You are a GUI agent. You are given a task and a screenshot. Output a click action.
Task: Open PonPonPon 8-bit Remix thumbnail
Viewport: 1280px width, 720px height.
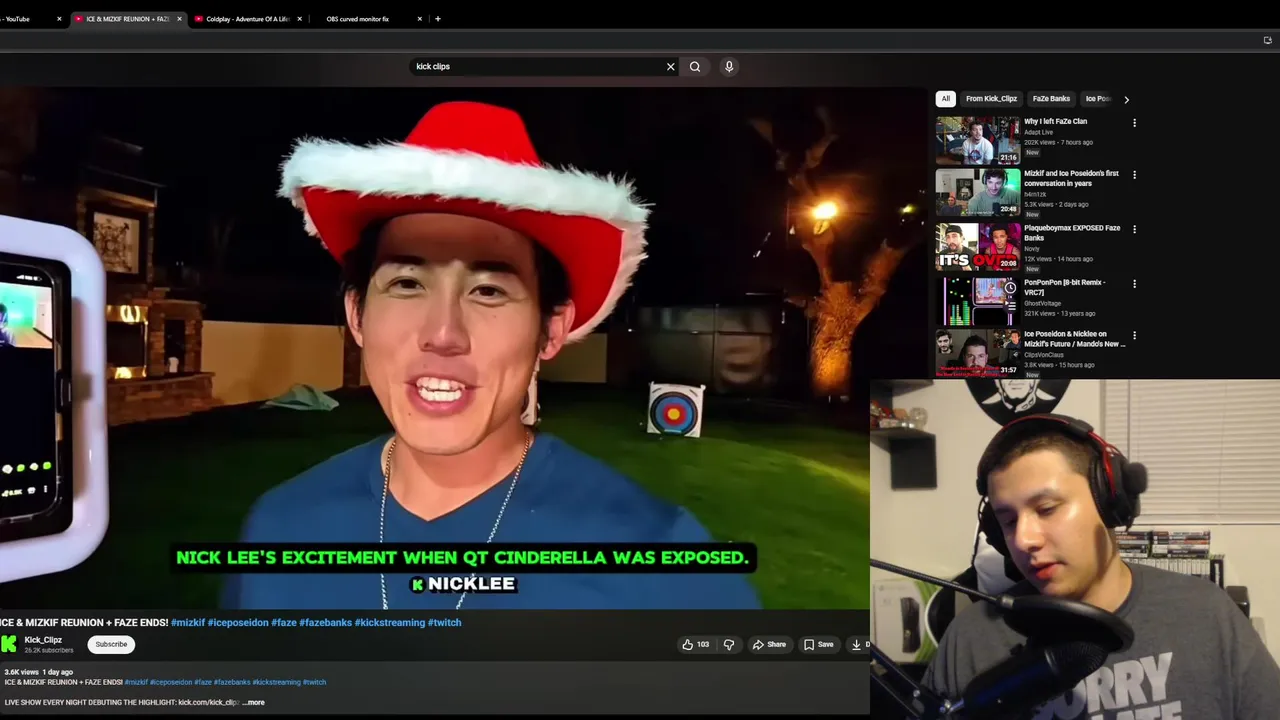(x=978, y=301)
